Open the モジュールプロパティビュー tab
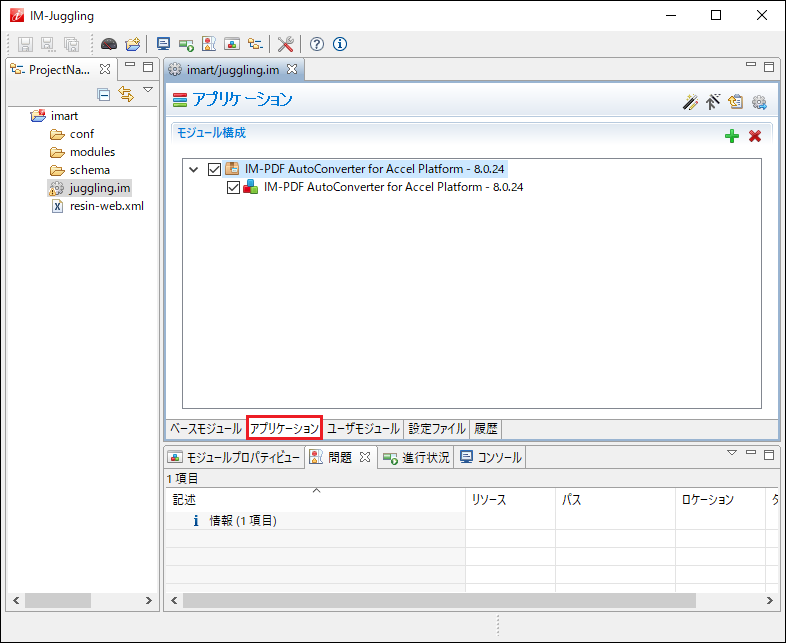 coord(235,457)
